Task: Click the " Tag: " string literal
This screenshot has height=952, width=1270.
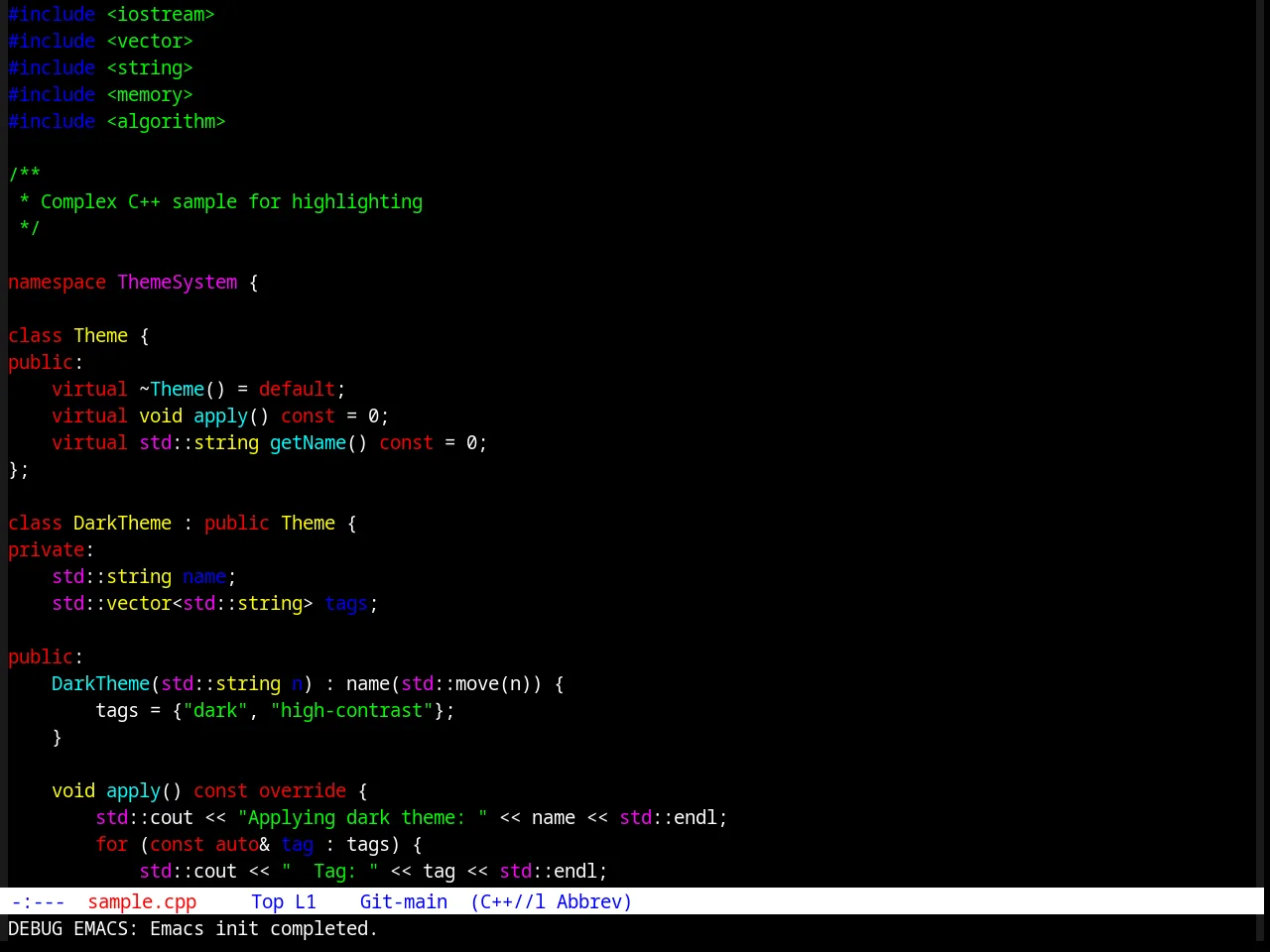Action: tap(330, 871)
